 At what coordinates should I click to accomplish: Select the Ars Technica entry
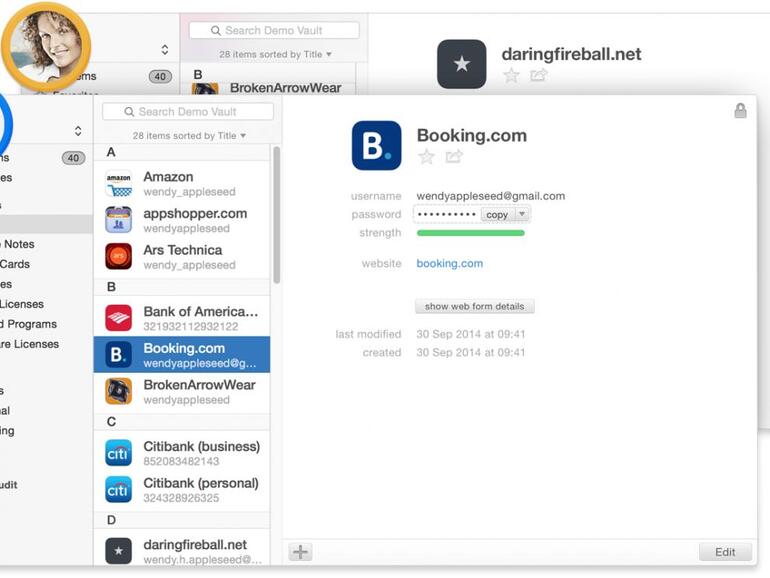[182, 257]
